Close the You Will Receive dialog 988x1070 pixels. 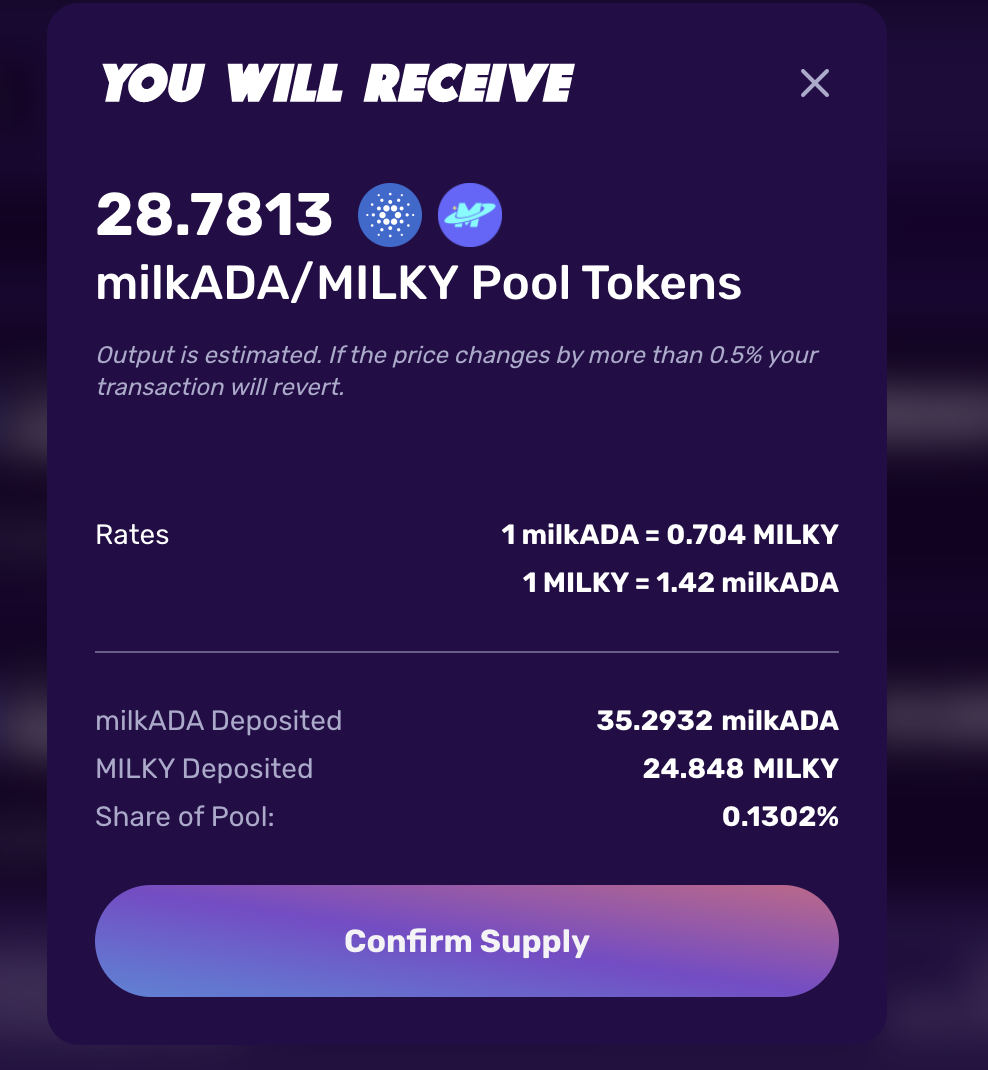pos(815,84)
